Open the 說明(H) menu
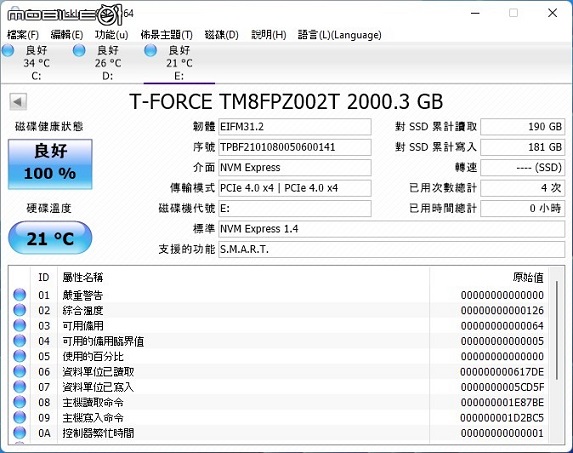Image resolution: width=573 pixels, height=453 pixels. (x=269, y=35)
